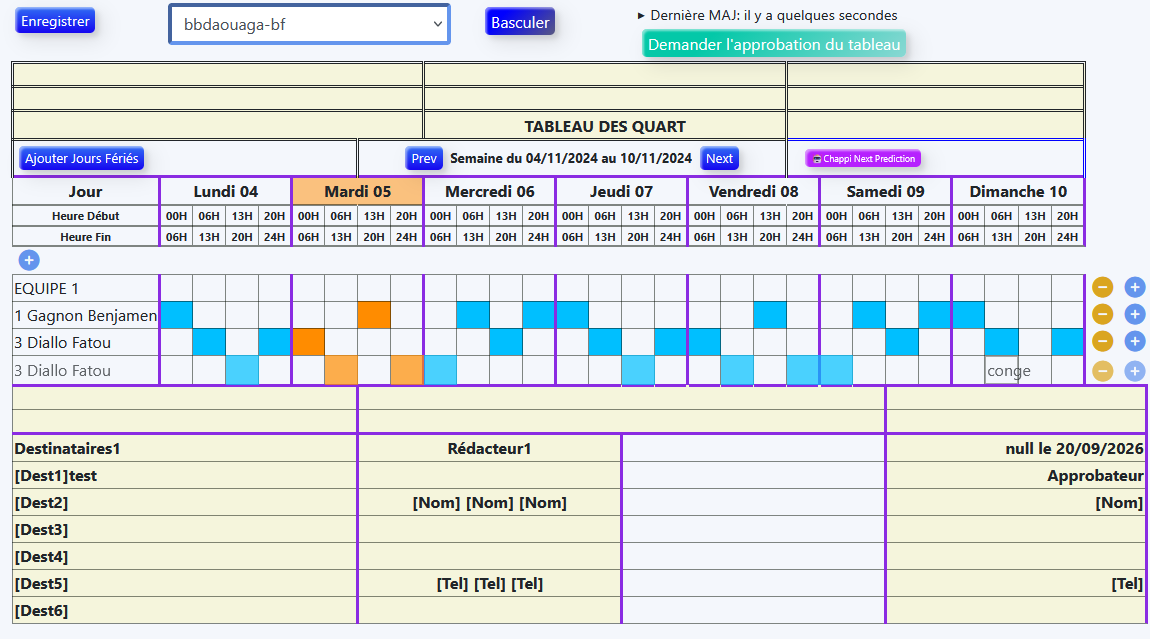The height and width of the screenshot is (639, 1150).
Task: Click the Semaine du 04/11/2024 au 10/11/2024 label
Action: pos(571,158)
